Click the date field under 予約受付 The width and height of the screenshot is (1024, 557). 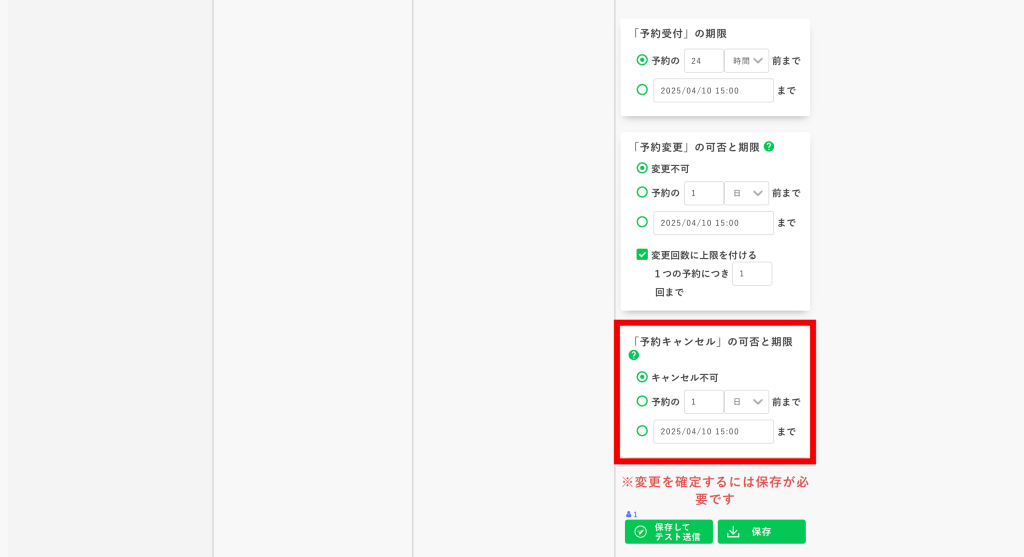713,90
